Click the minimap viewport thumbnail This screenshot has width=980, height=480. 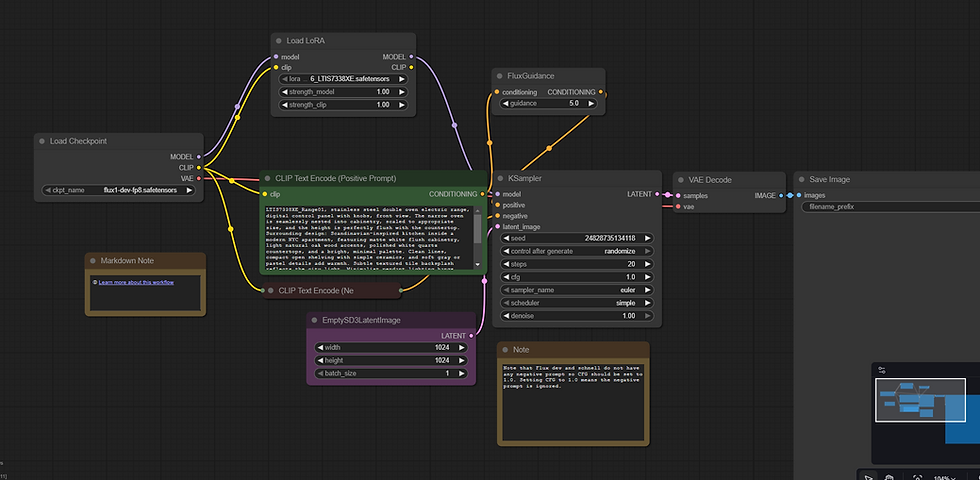click(x=920, y=400)
